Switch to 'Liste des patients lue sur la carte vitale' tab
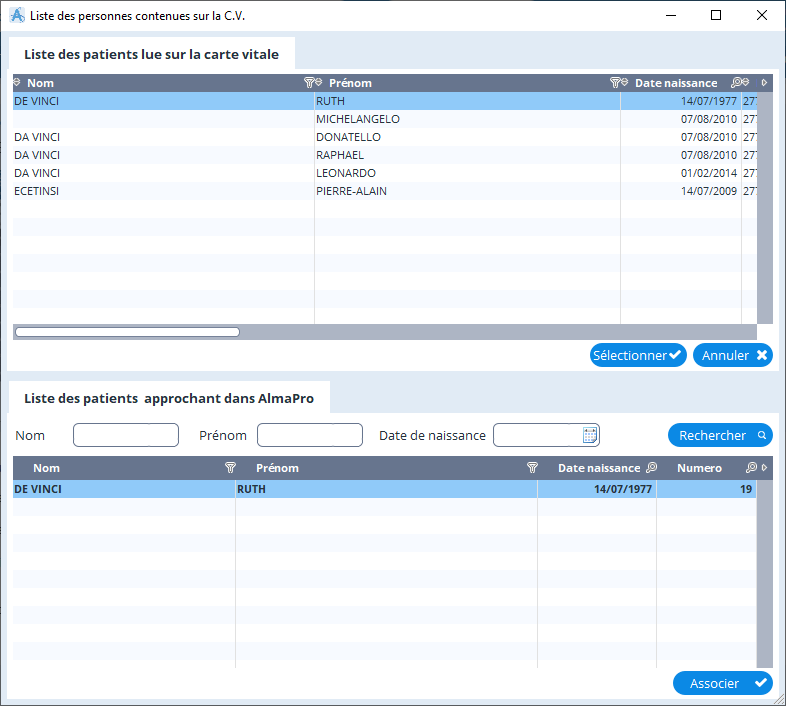The image size is (786, 706). click(152, 54)
